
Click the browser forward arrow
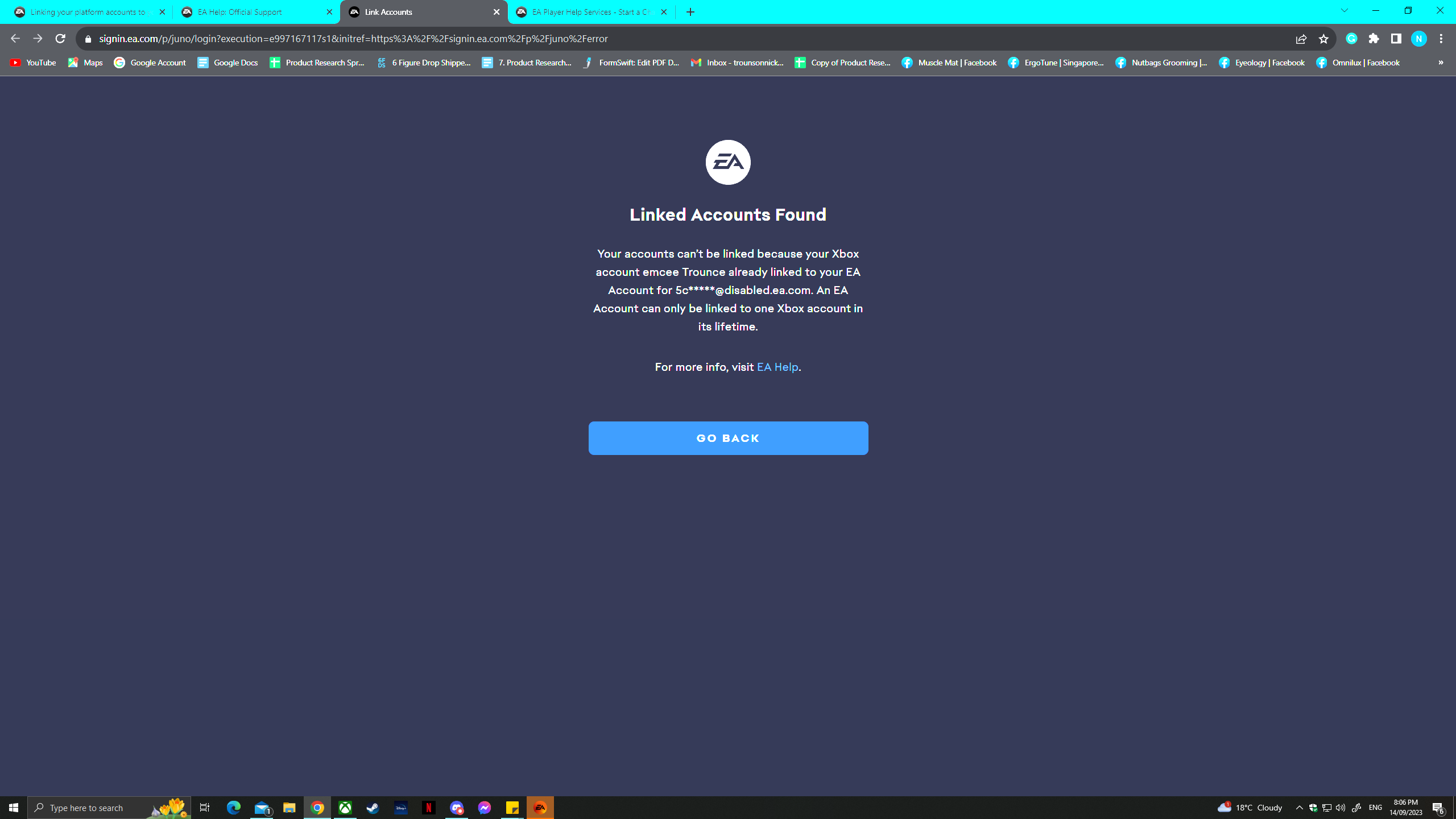(x=38, y=39)
